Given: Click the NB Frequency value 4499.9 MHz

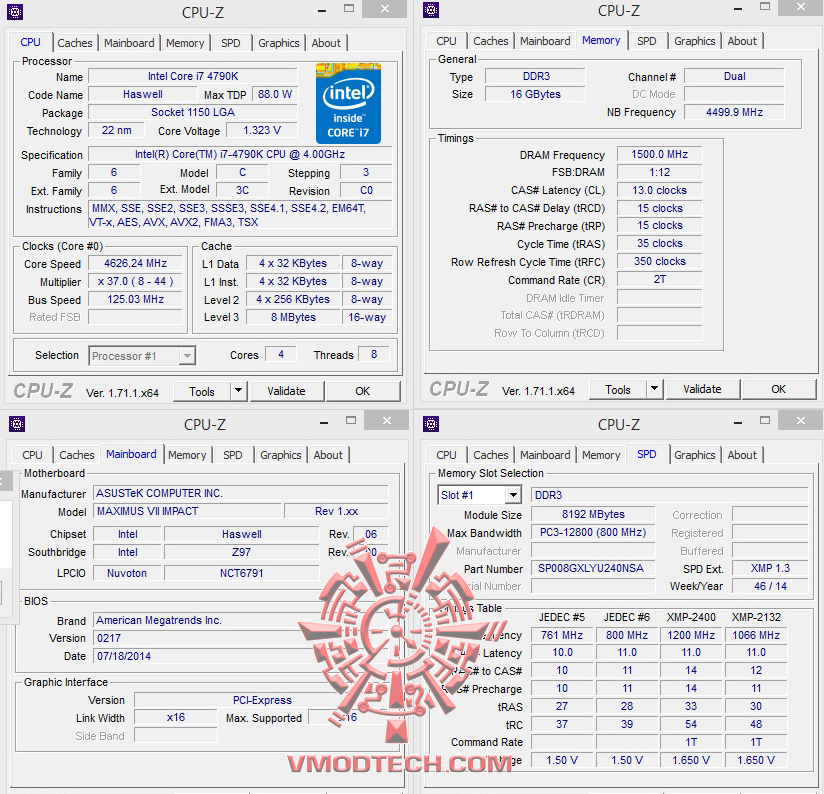Looking at the screenshot, I should click(x=734, y=112).
